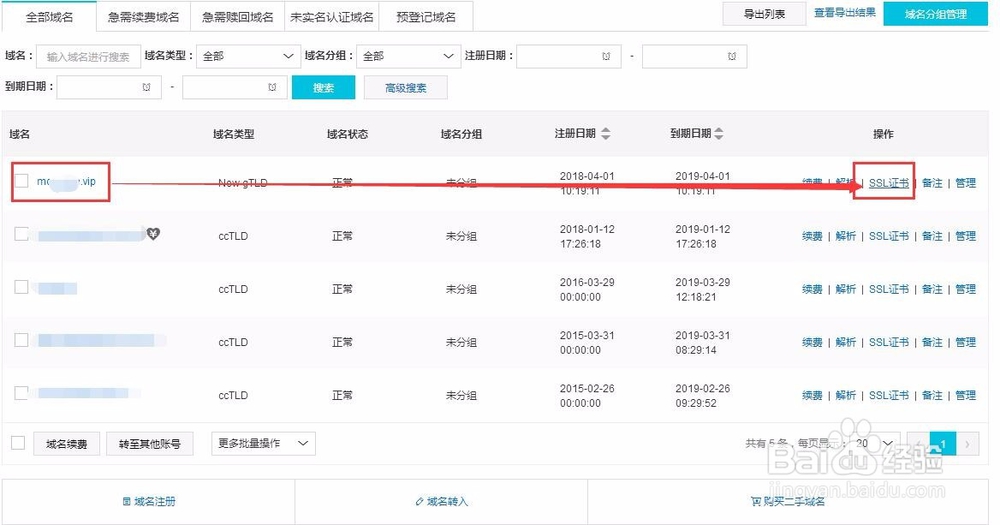Click SSL证书 in 2015-02-26 row
1000x525 pixels.
(x=888, y=395)
